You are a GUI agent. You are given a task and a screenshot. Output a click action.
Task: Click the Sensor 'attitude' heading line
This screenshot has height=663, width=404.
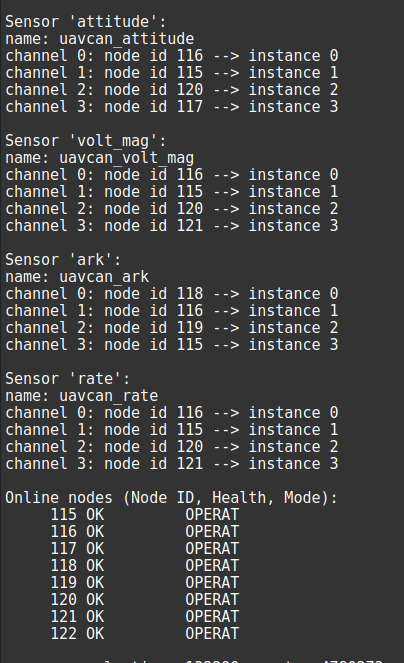(86, 22)
